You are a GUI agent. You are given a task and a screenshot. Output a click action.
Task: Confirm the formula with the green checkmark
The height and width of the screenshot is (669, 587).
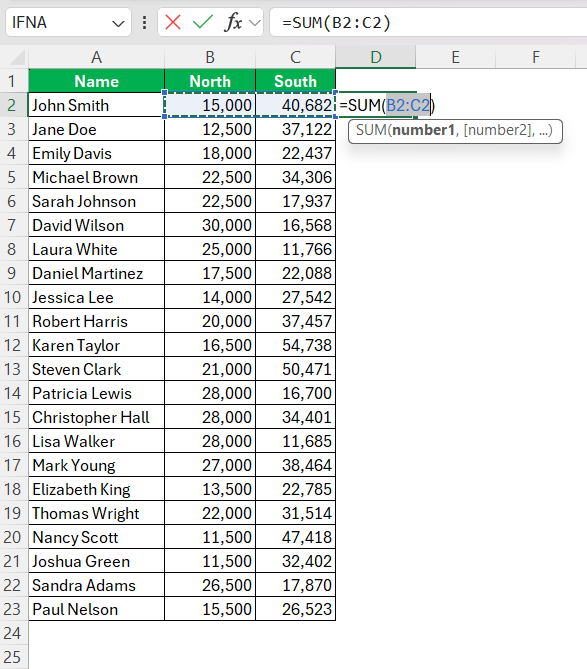coord(203,22)
